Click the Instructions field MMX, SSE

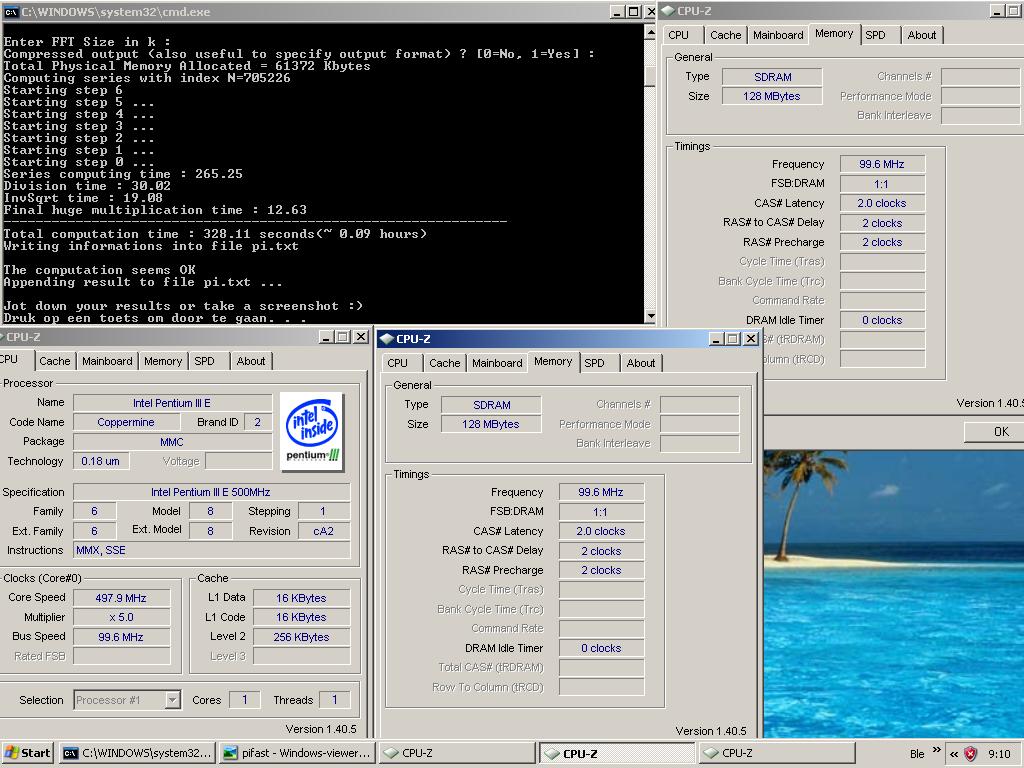pos(212,551)
